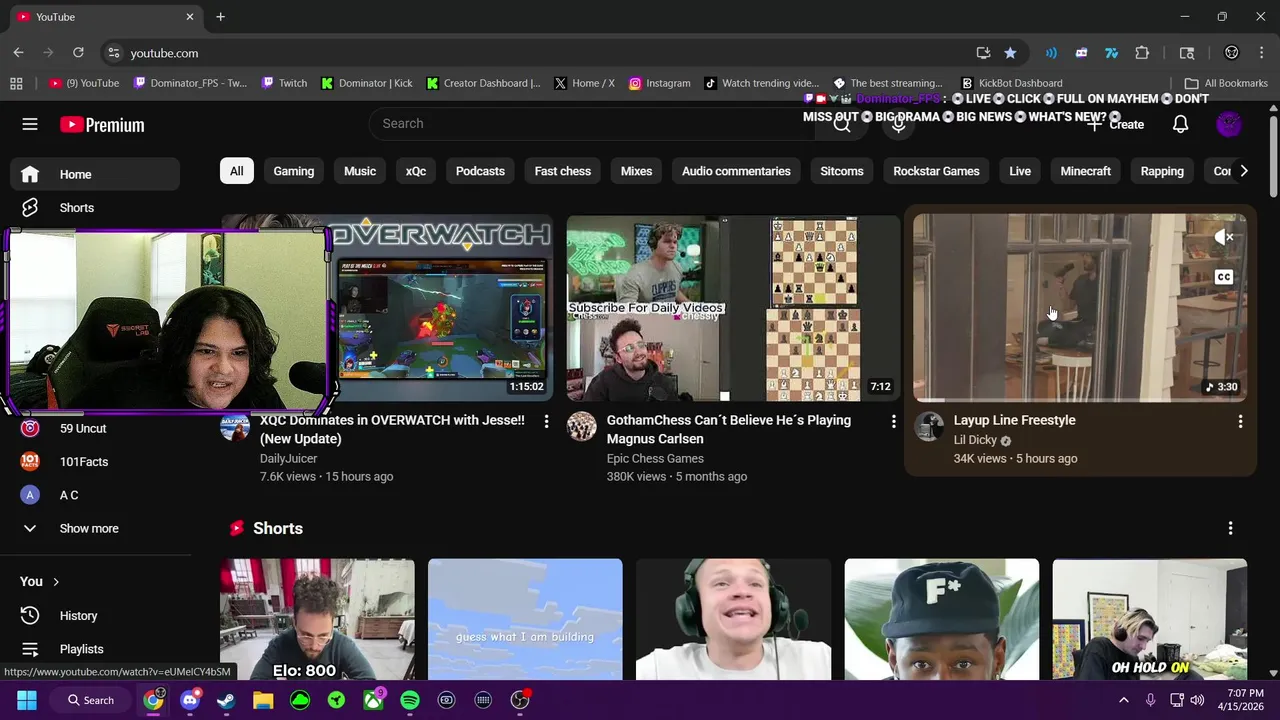1280x720 pixels.
Task: Select the Rockstar Games chip
Action: pyautogui.click(x=936, y=171)
